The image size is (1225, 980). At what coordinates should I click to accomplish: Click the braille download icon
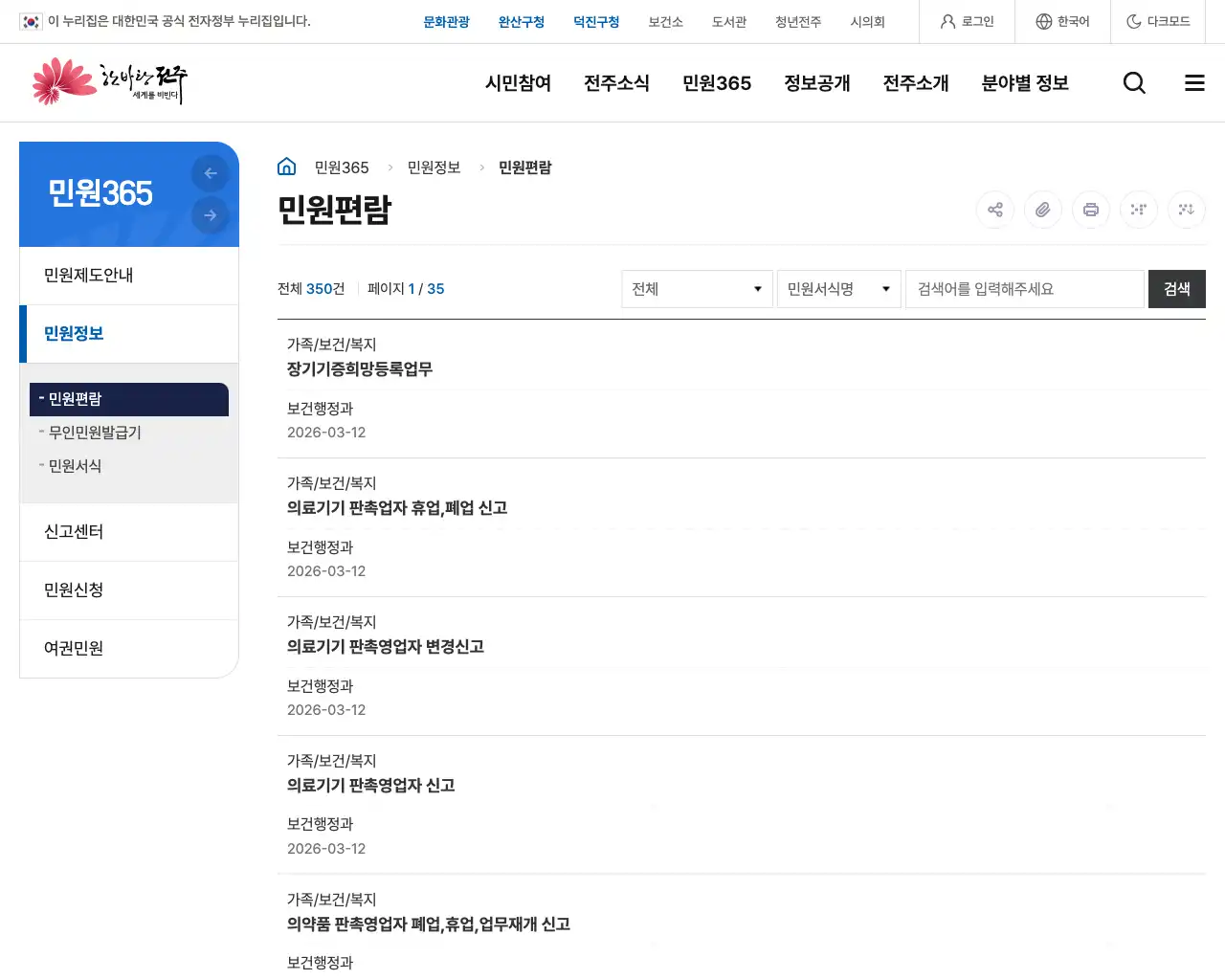point(1187,210)
